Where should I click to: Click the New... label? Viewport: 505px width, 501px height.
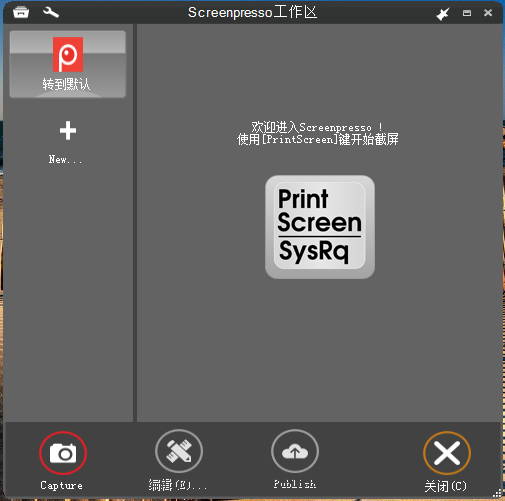tap(65, 159)
